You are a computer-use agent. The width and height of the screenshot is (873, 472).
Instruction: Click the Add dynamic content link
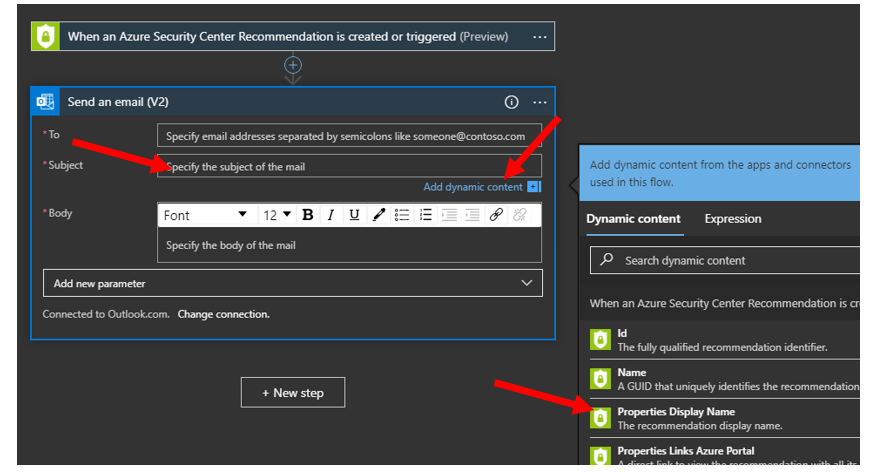pyautogui.click(x=473, y=187)
